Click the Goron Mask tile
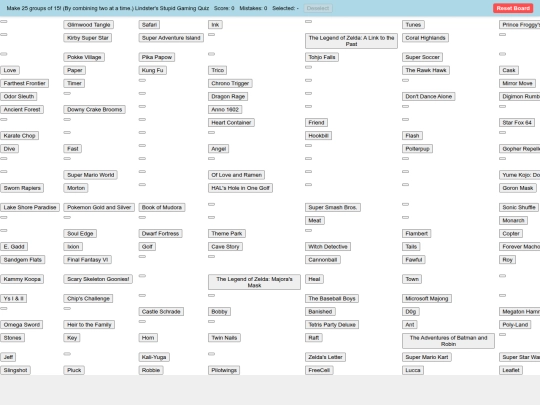Viewport: 540px width, 405px height. coord(518,188)
